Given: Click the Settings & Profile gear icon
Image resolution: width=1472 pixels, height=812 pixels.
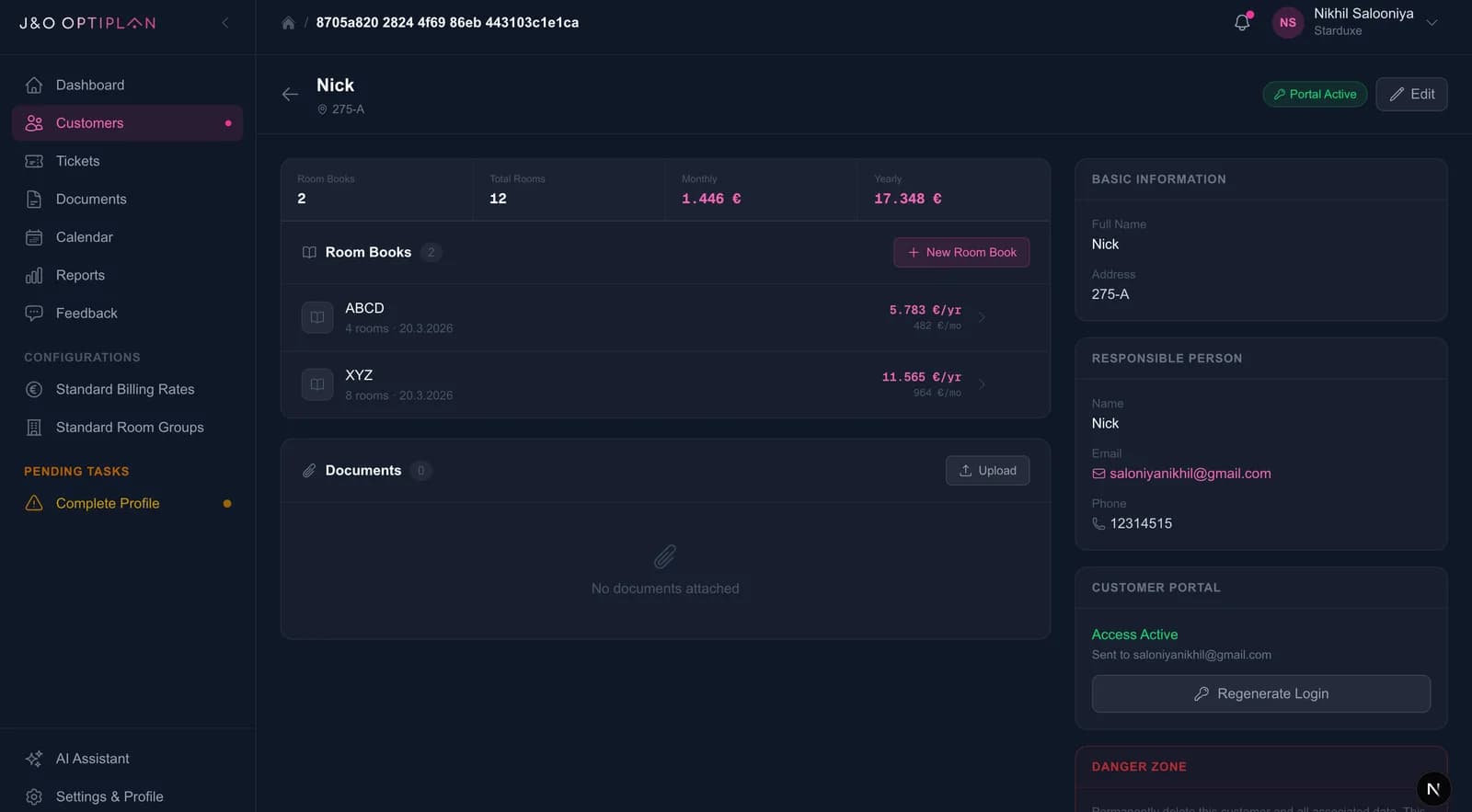Looking at the screenshot, I should [x=34, y=796].
